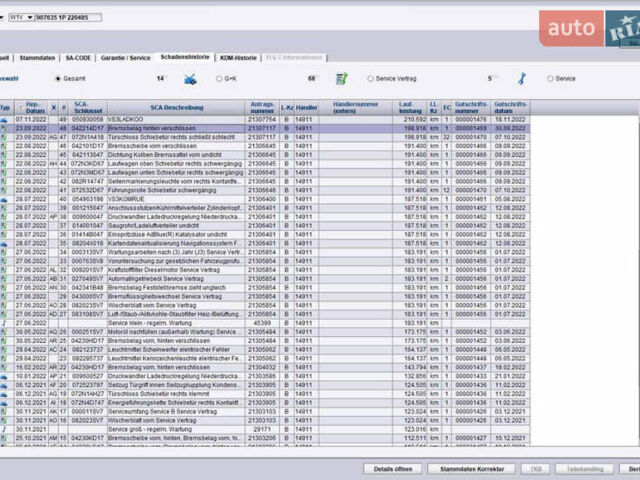Sort by the Laufleistung column header
Screen dimensions: 640x480
pos(411,106)
